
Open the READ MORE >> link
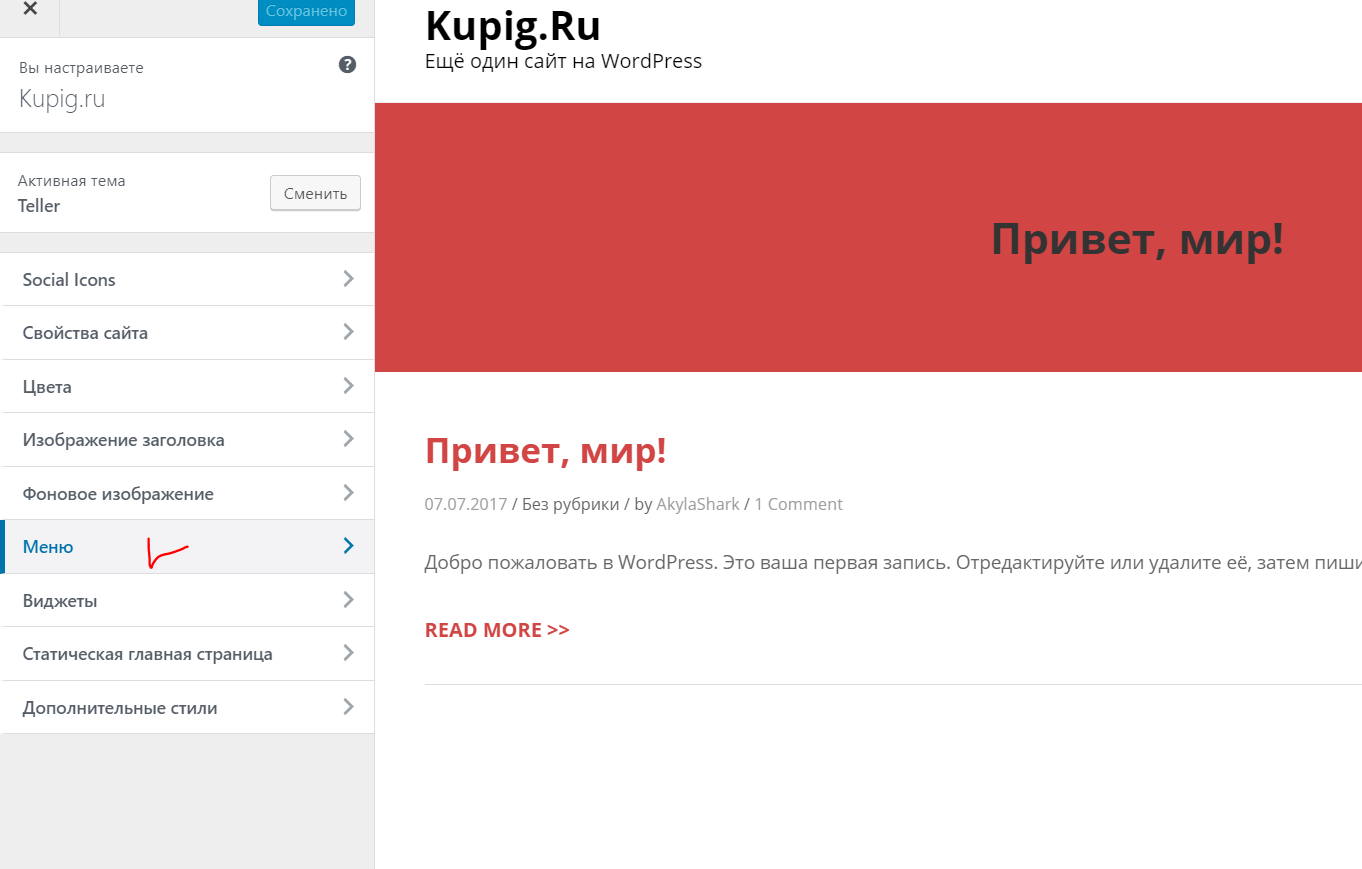click(497, 630)
